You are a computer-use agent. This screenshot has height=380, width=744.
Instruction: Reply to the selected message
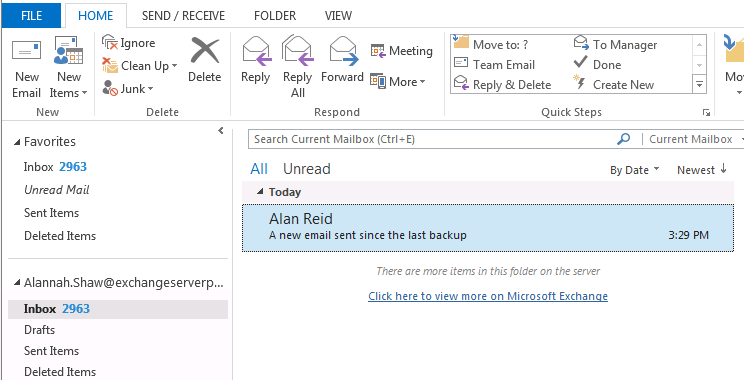255,60
